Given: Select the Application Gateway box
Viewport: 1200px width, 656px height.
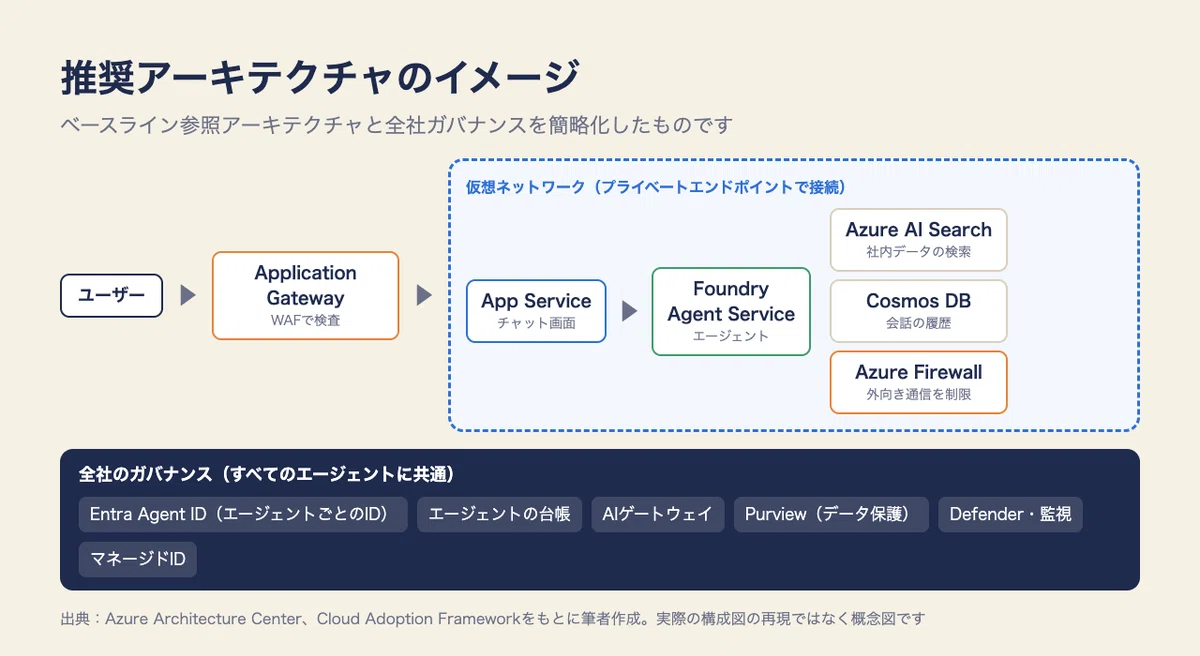Looking at the screenshot, I should (305, 296).
